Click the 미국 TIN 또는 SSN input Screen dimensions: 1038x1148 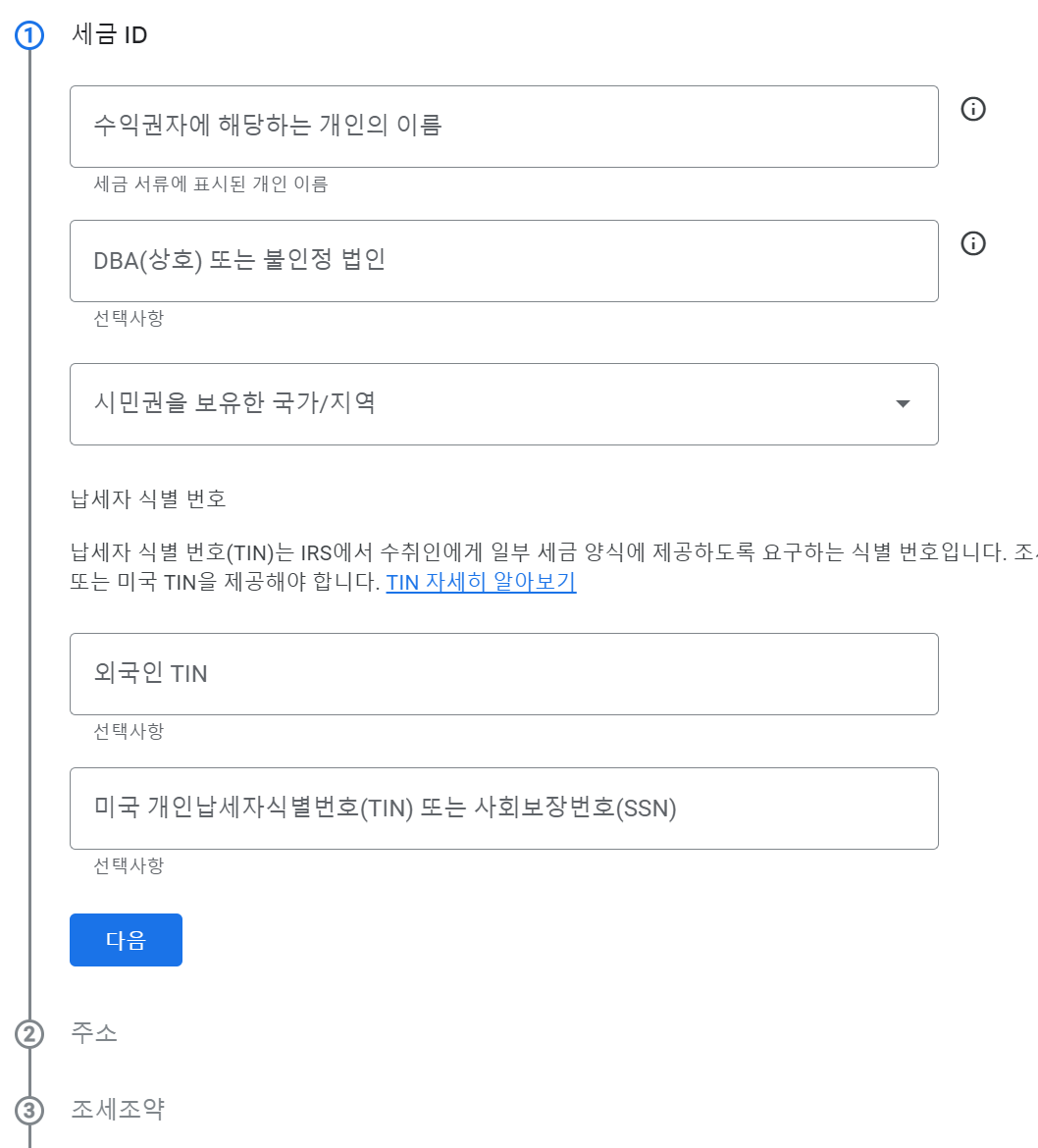pyautogui.click(x=503, y=809)
